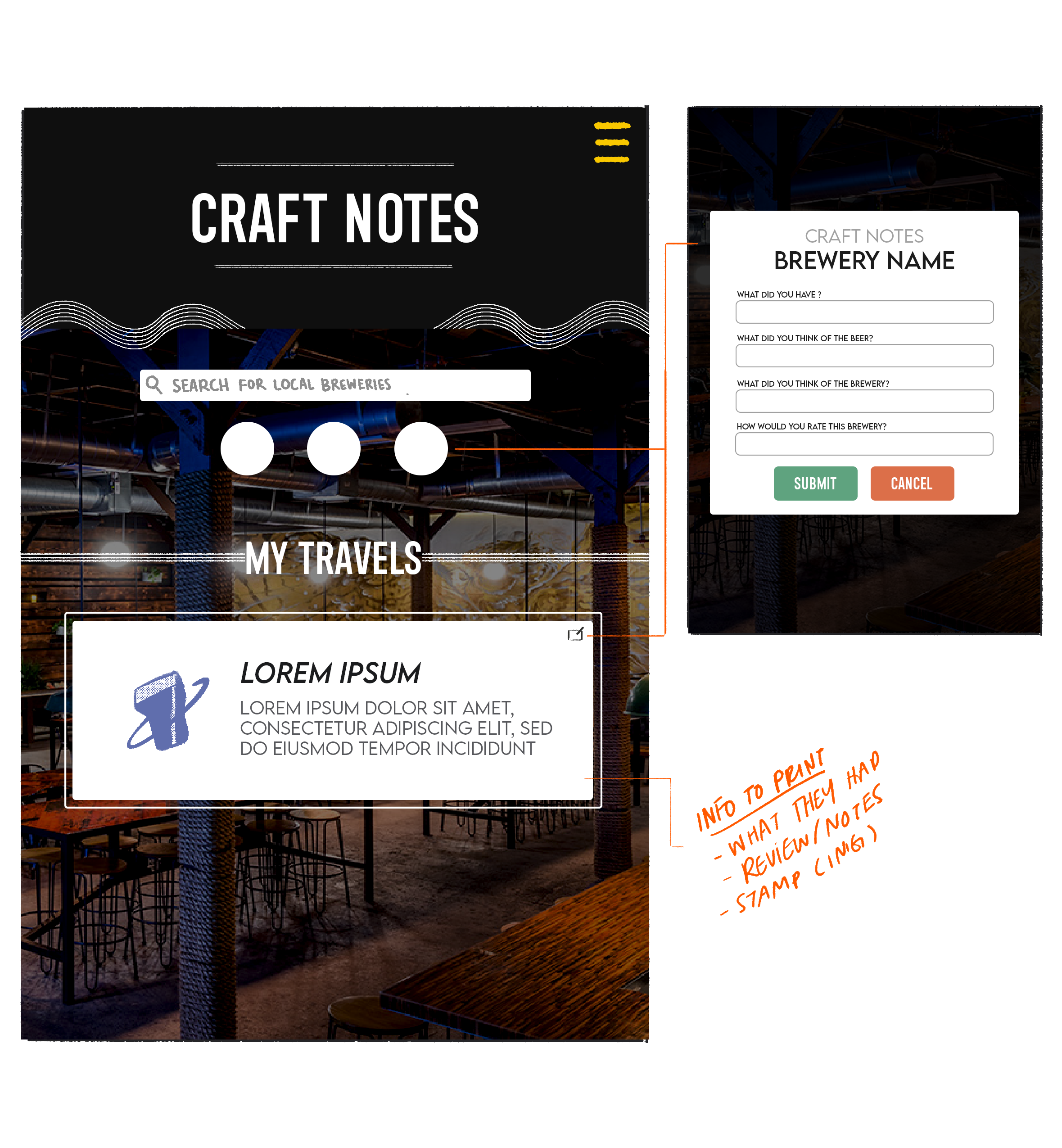Image resolution: width=1062 pixels, height=1148 pixels.
Task: Select the 'How would you rate this brewery?' field
Action: 863,444
